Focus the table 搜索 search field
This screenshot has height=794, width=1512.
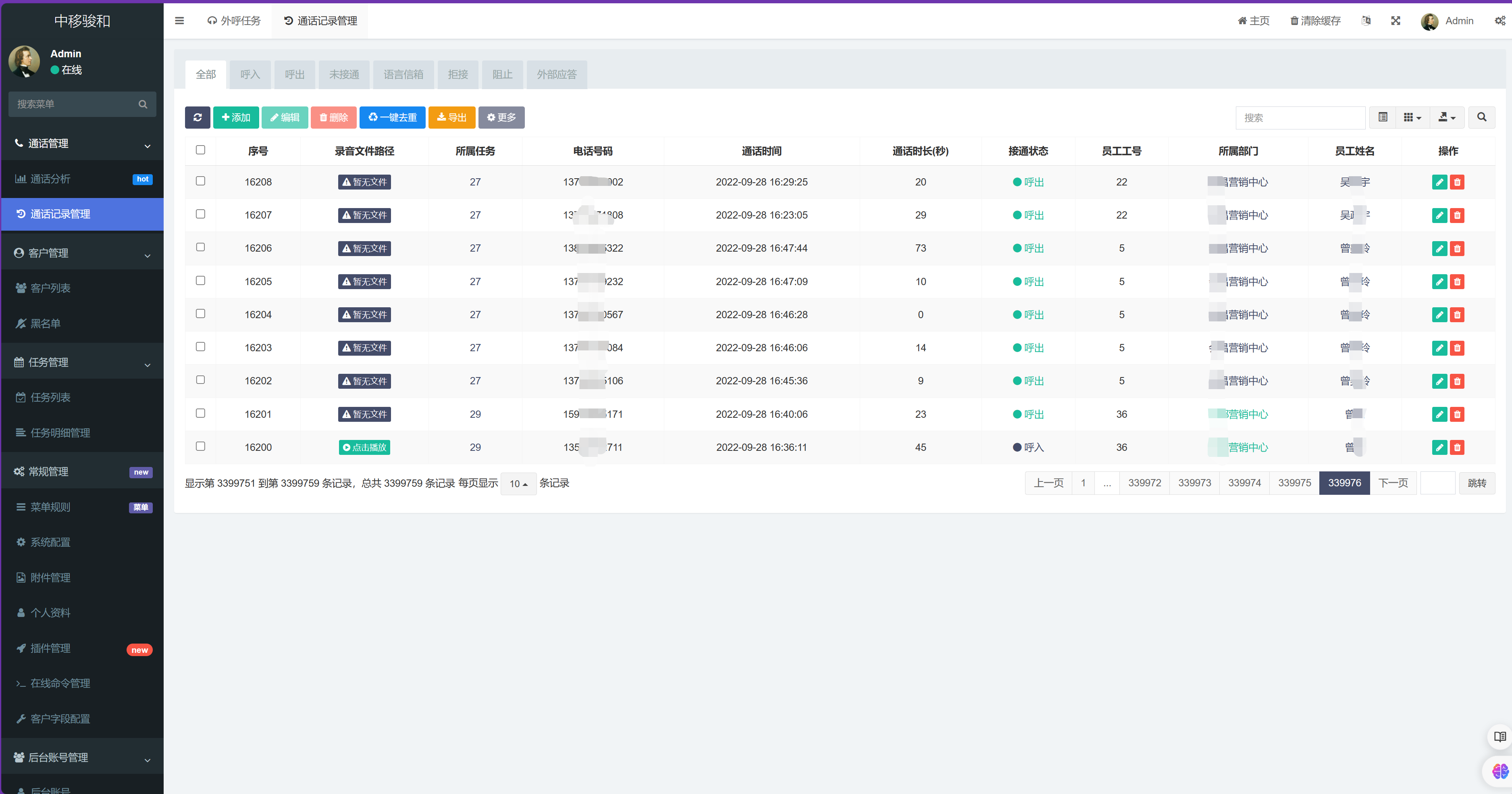1300,117
